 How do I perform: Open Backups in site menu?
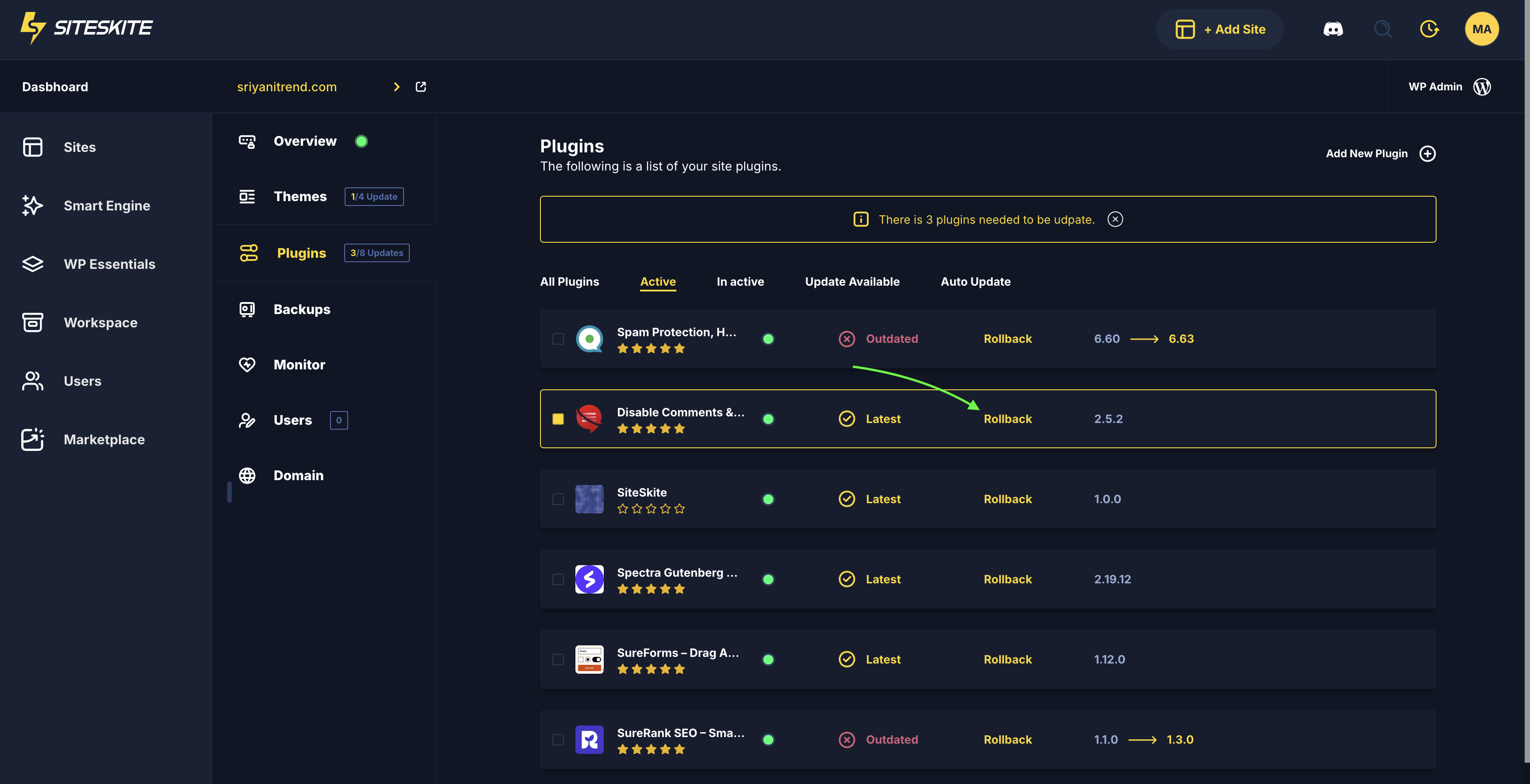click(x=302, y=310)
